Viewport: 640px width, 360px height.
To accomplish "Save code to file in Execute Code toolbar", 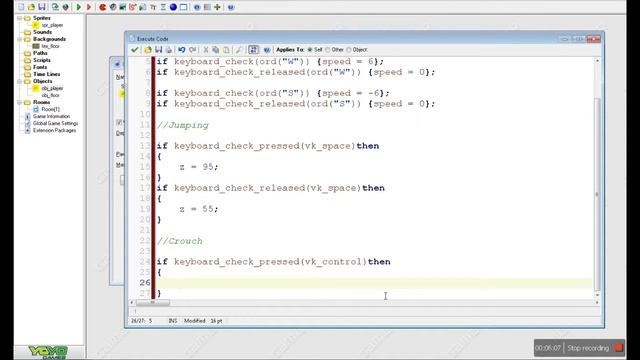I will point(158,49).
